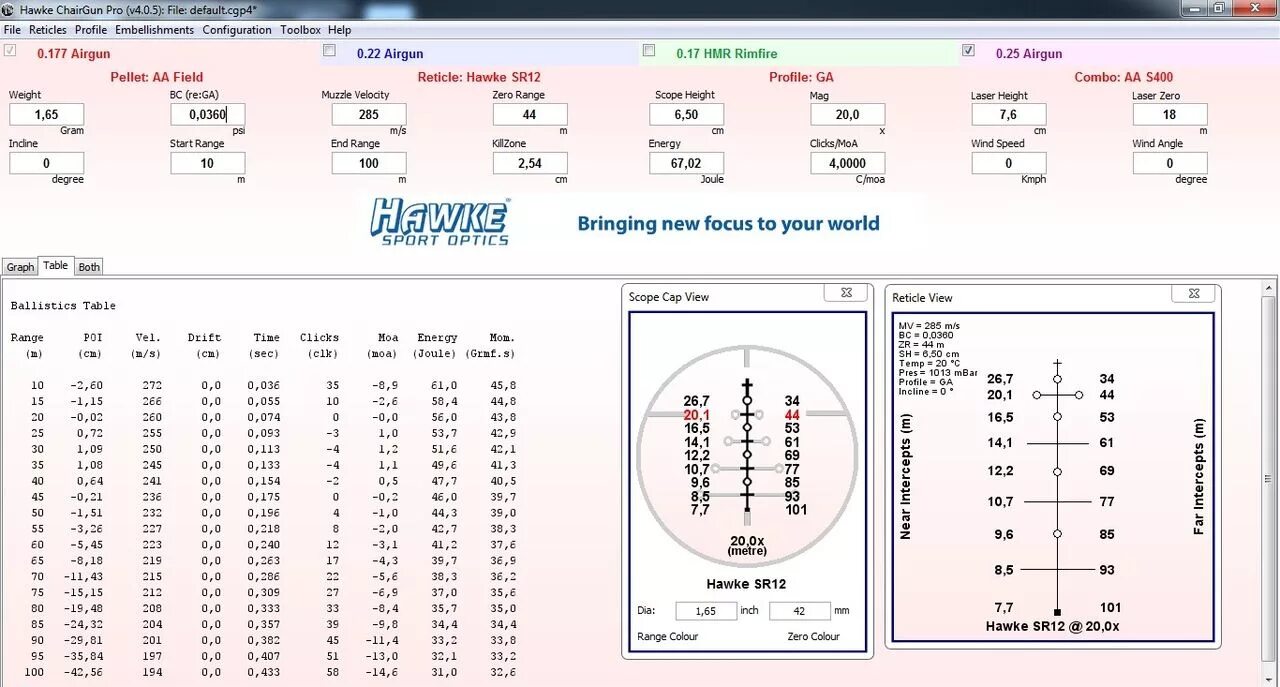Close the Scope Cap View panel
Screen dimensions: 1280x687
tap(846, 292)
